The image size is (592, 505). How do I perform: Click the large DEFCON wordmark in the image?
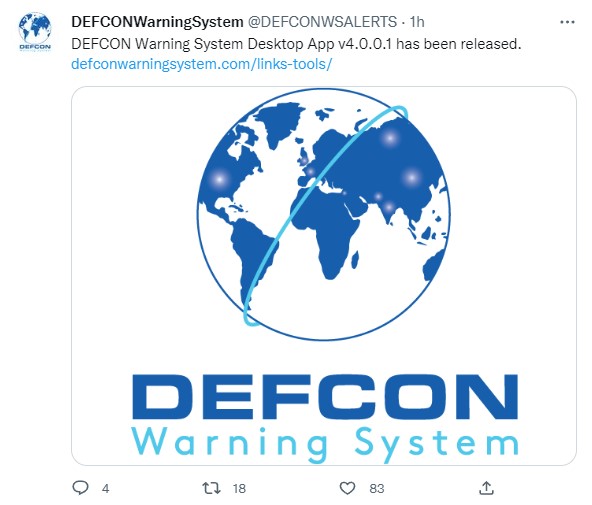click(325, 397)
